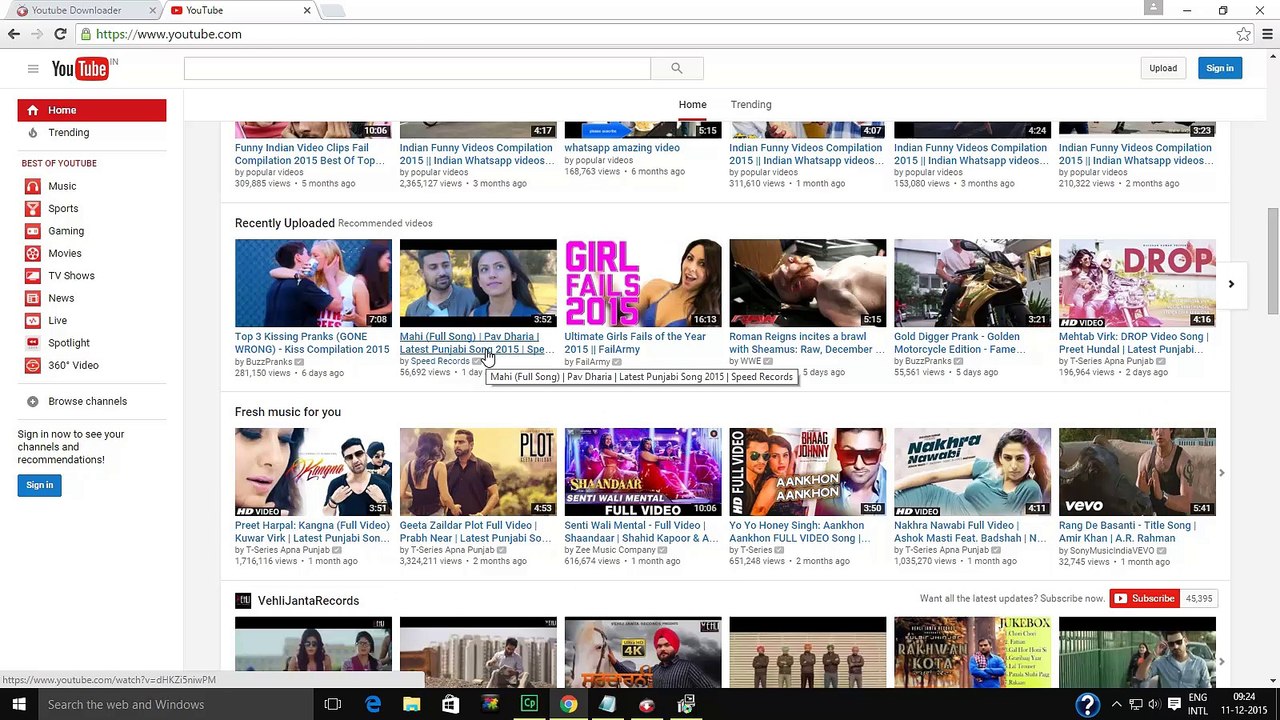Select Home in the left sidebar

tap(92, 110)
